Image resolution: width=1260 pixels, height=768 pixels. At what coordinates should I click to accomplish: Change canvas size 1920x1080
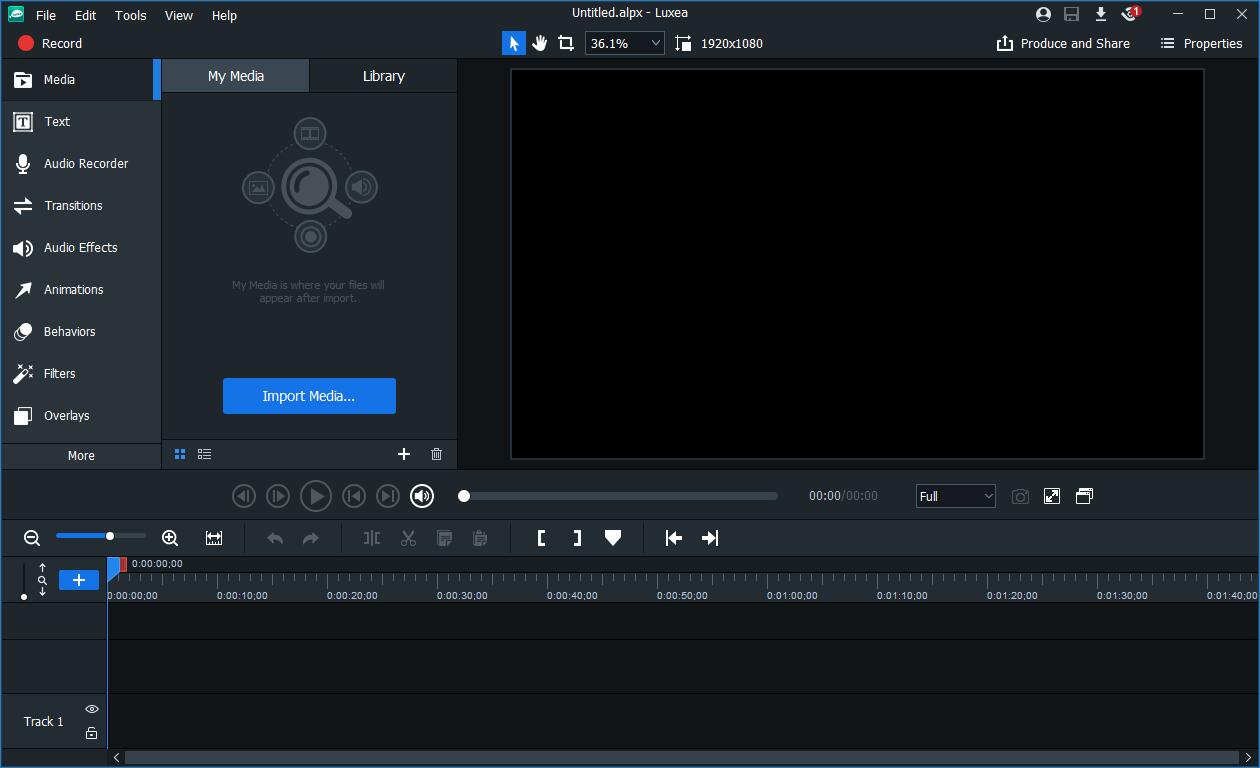719,43
